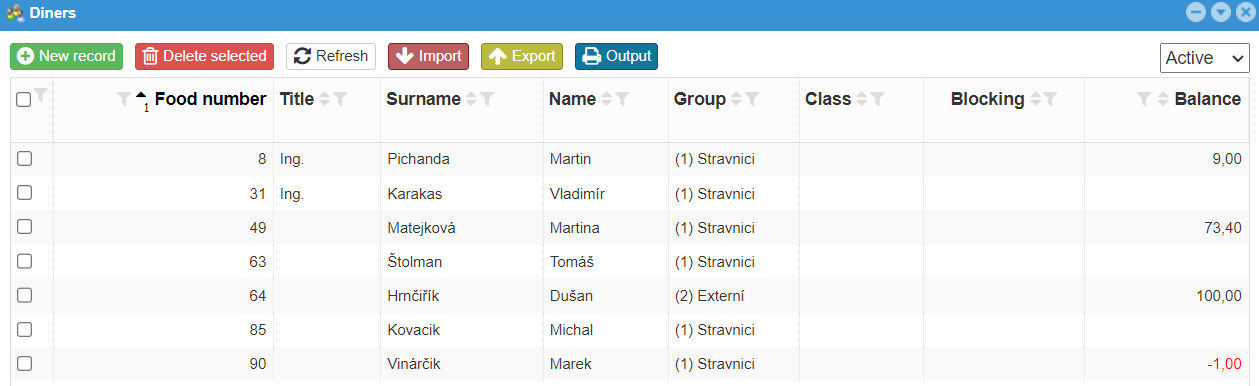Click the sort arrows next to Title
1259x386 pixels.
(x=324, y=99)
